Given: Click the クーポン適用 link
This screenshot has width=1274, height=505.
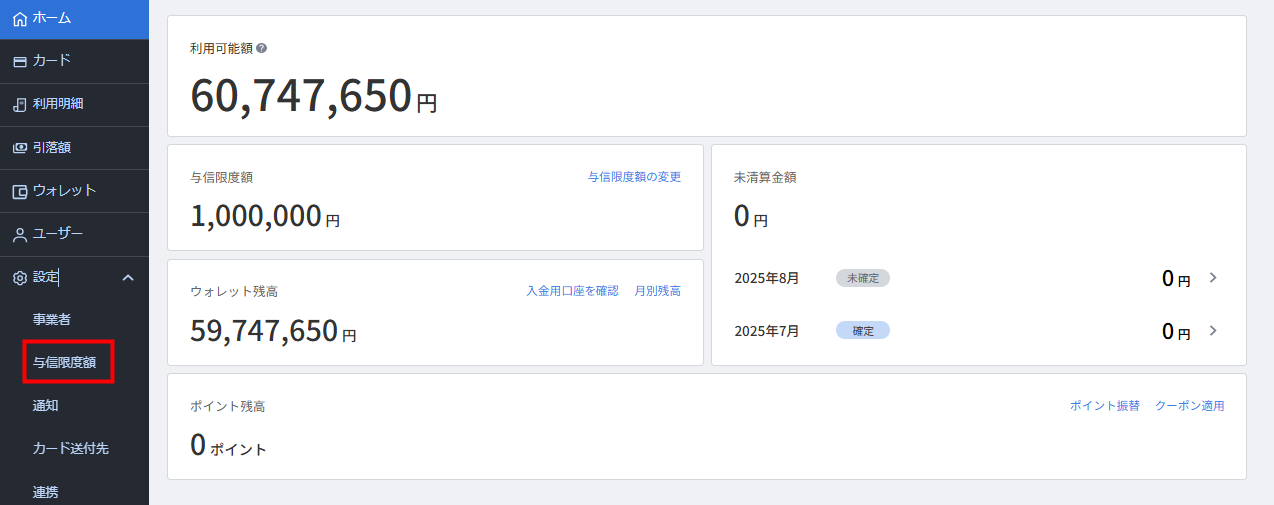Looking at the screenshot, I should pyautogui.click(x=1190, y=405).
